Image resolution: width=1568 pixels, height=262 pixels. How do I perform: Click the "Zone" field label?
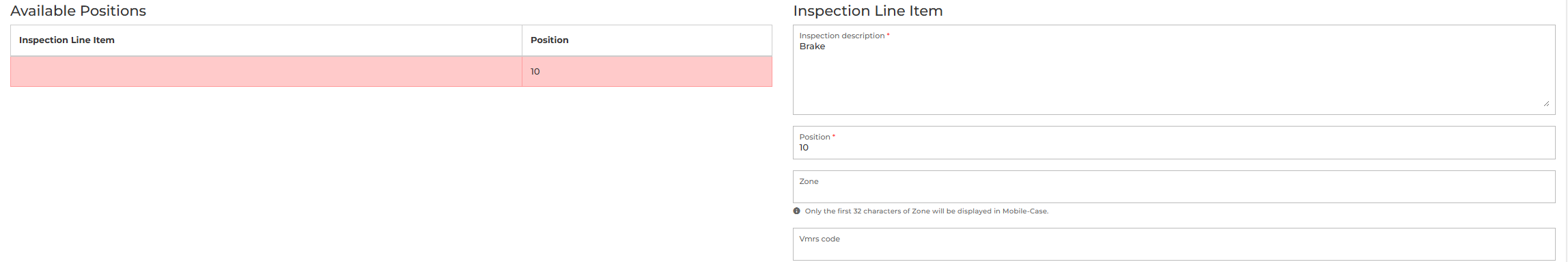(x=809, y=181)
